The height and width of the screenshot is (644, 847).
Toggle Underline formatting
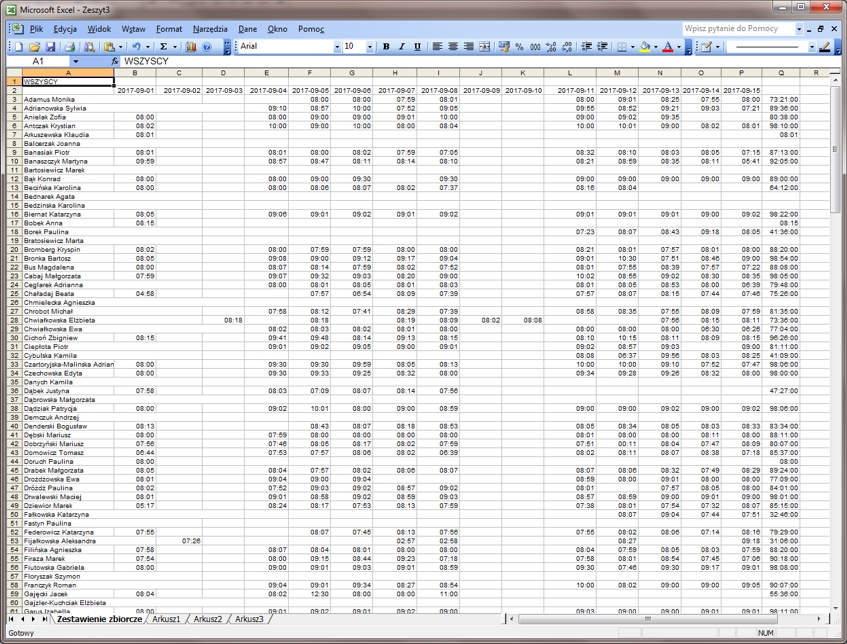click(x=417, y=47)
